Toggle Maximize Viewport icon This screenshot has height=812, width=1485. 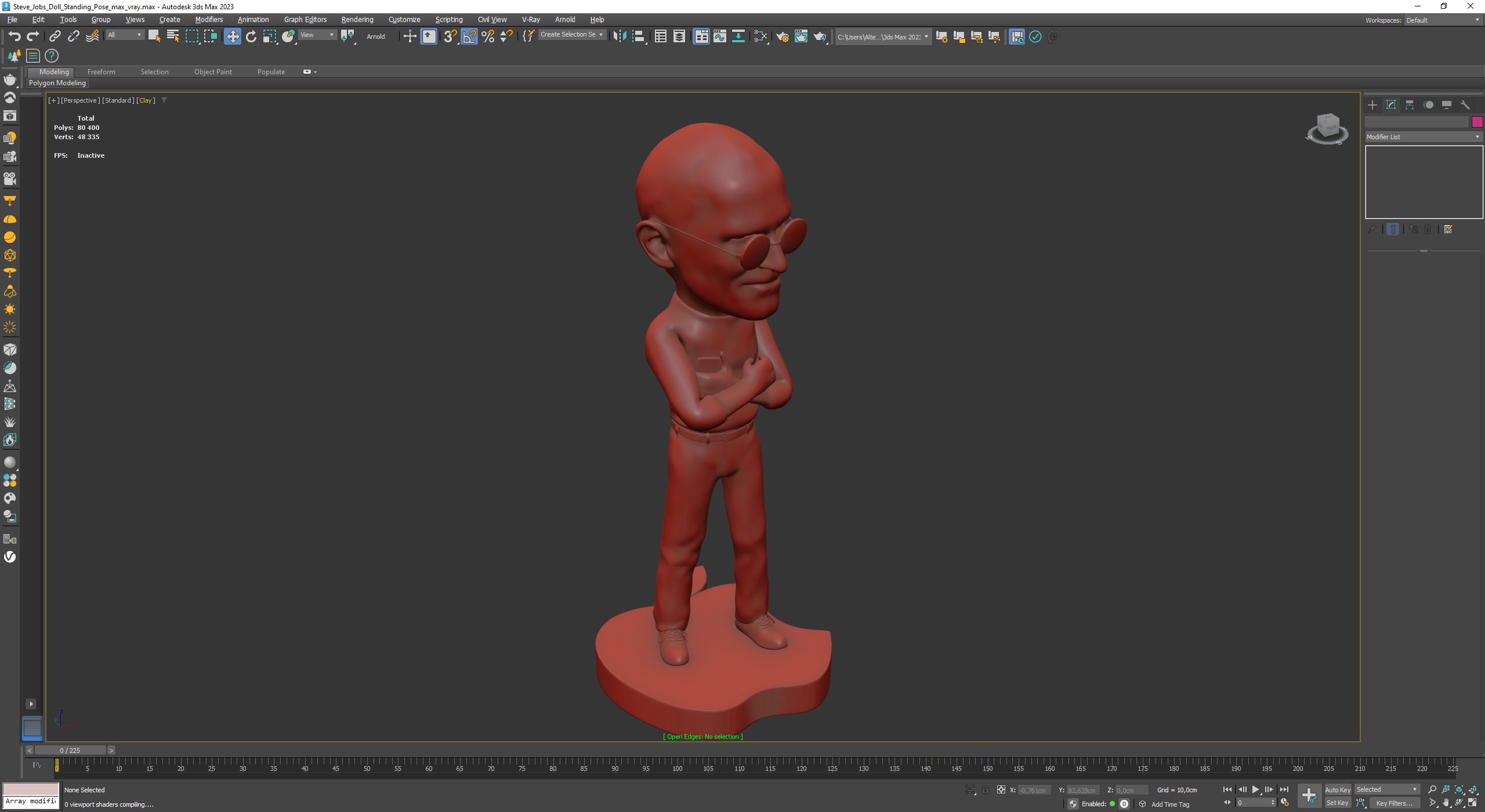[1473, 803]
